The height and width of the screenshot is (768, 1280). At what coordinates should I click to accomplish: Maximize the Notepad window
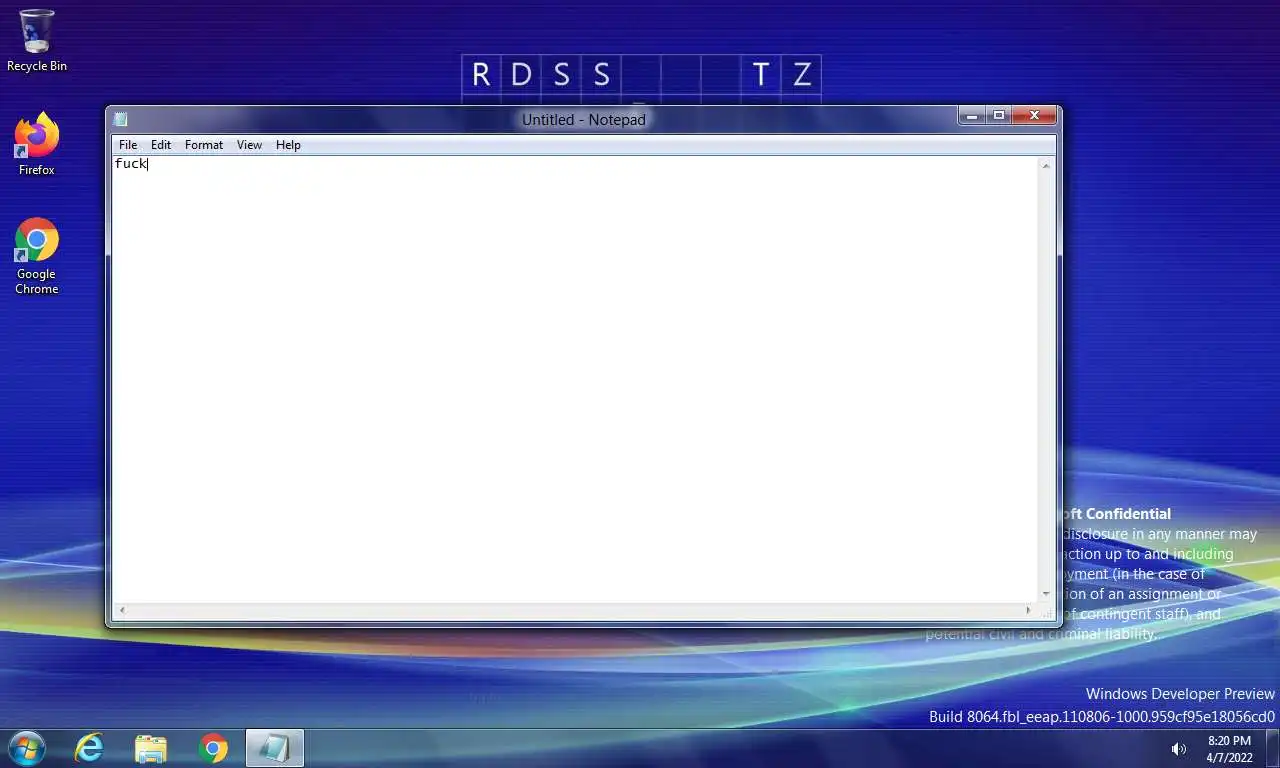[998, 116]
